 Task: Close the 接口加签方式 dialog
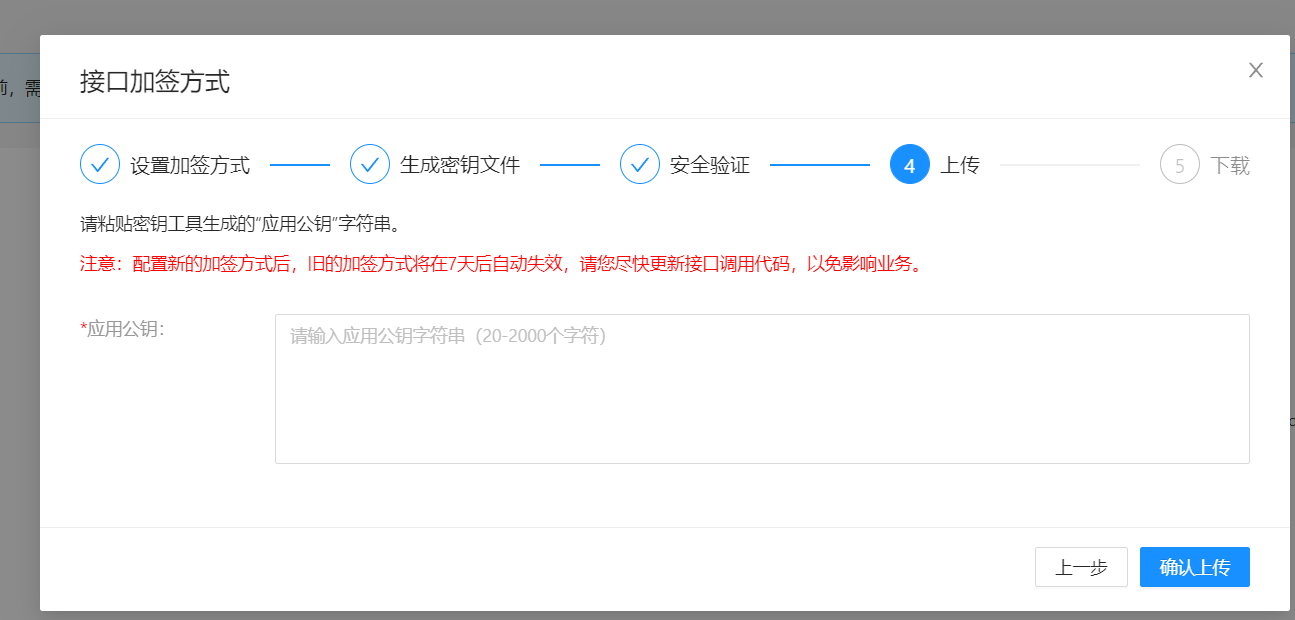(1256, 70)
